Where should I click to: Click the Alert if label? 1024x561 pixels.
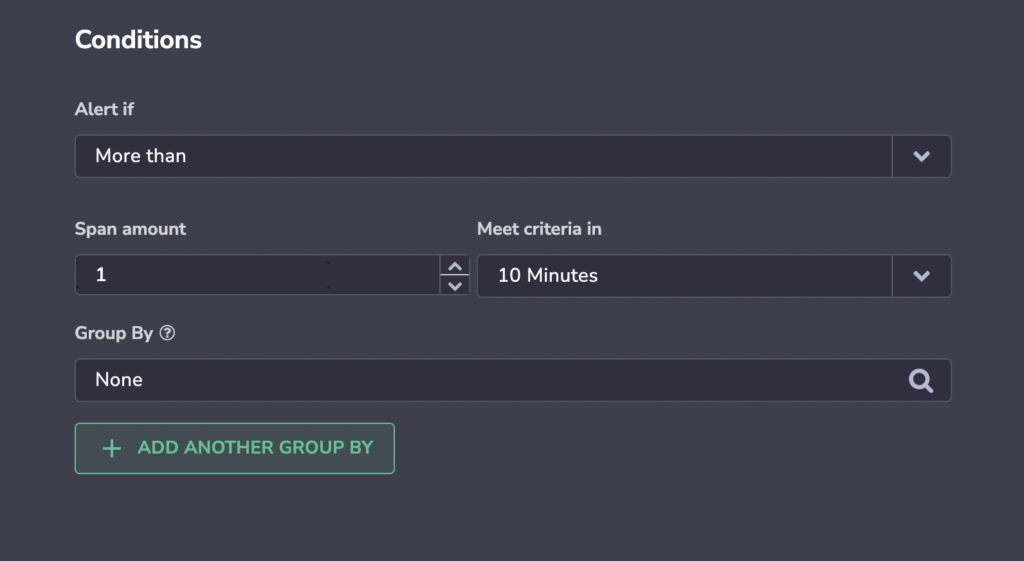[104, 109]
